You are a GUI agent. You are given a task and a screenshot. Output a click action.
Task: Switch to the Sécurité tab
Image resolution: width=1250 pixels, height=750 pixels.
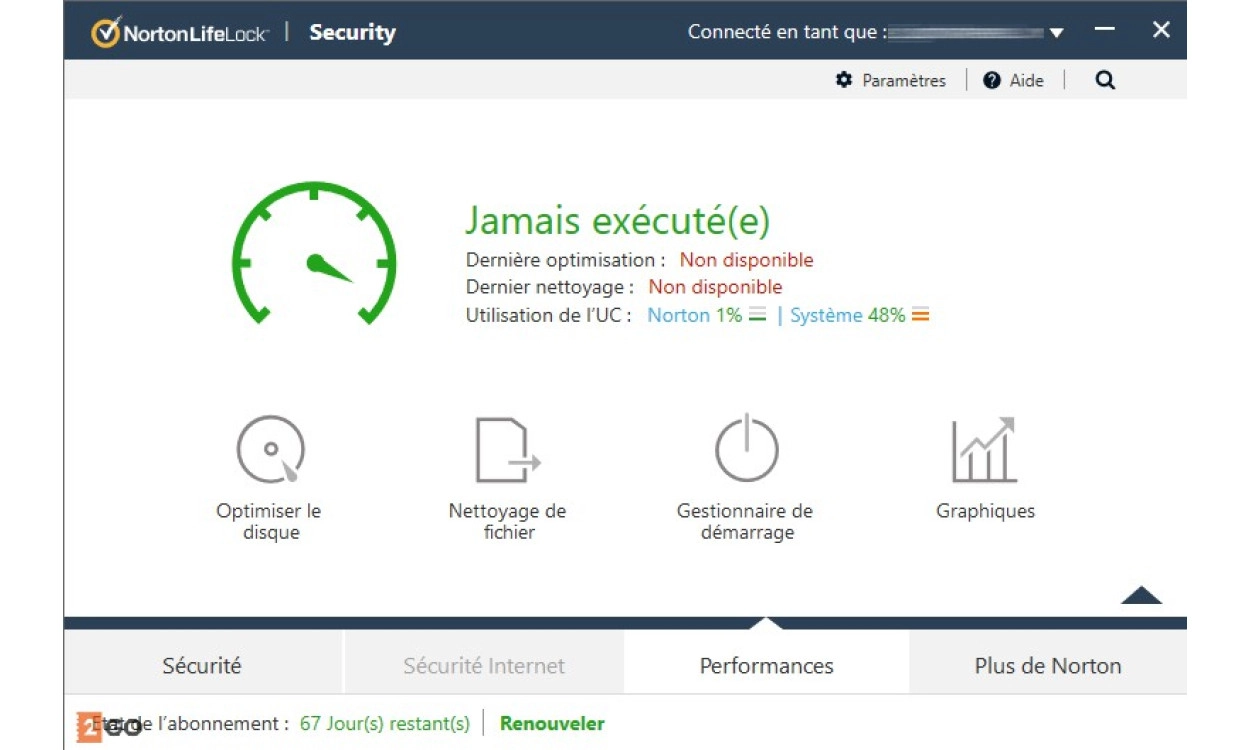[202, 666]
